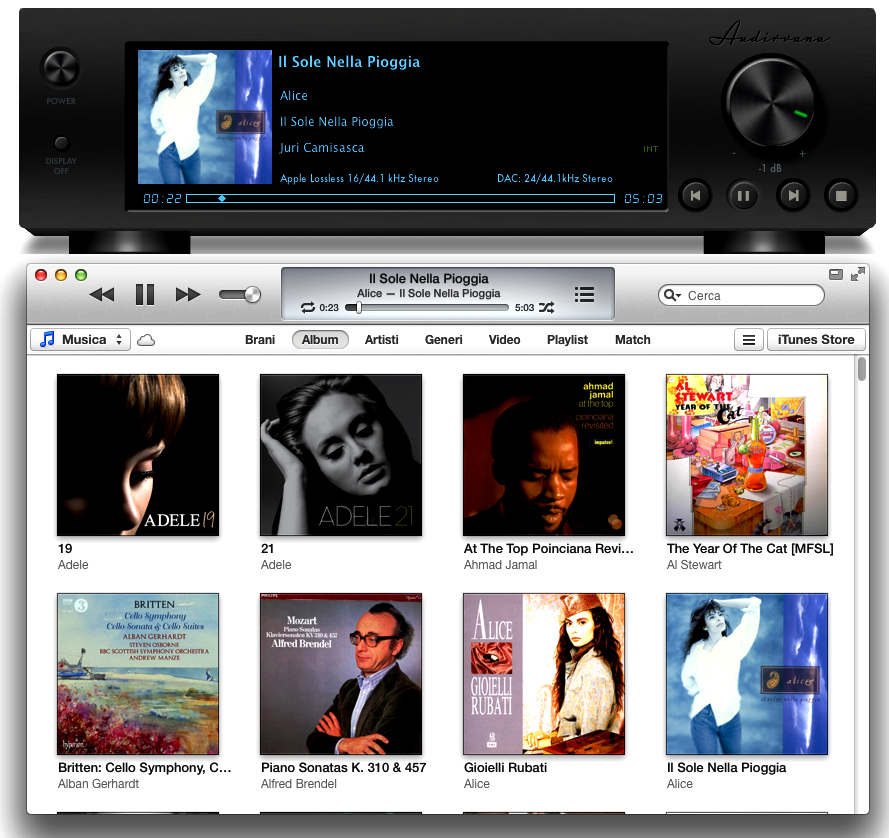889x838 pixels.
Task: Click 'Piano Sonatas K. 310 & 457' title
Action: coord(344,768)
